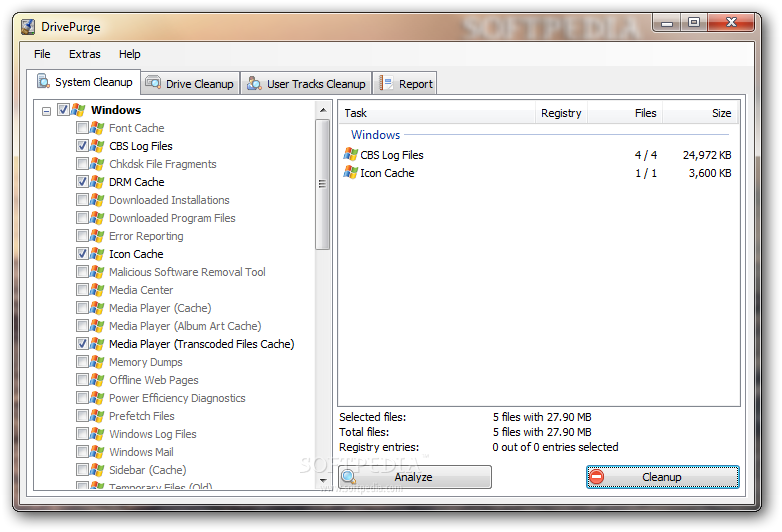Select the Media Player (Cache) item

click(160, 308)
